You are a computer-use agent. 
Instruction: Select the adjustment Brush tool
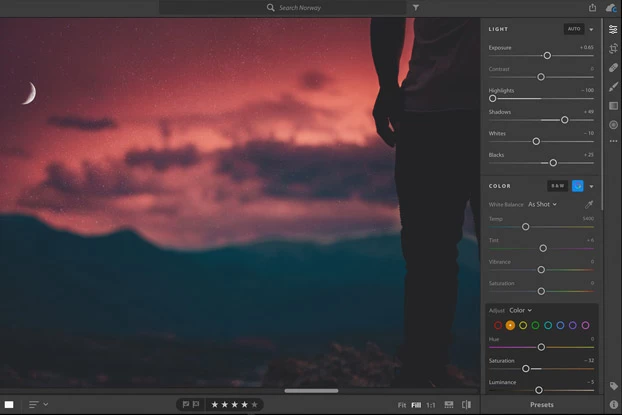613,87
